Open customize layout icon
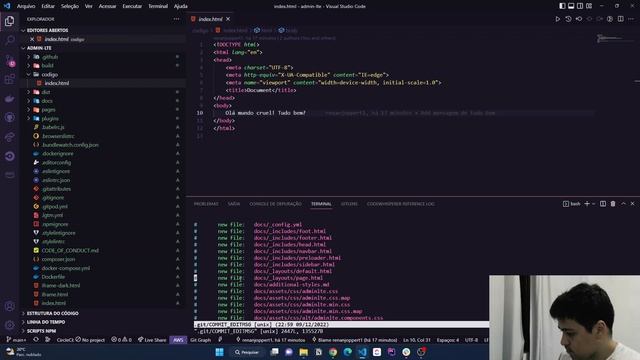The height and width of the screenshot is (360, 640). click(x=589, y=6)
